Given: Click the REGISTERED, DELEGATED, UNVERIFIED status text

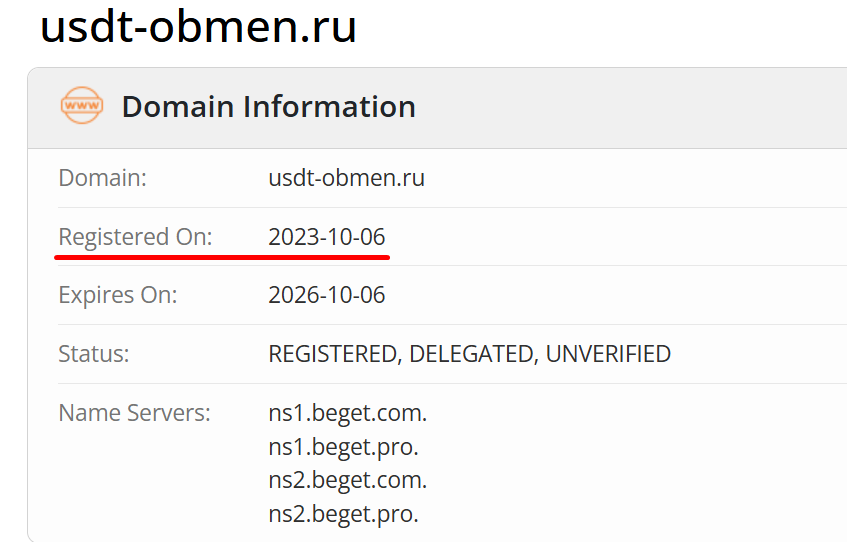Looking at the screenshot, I should [x=469, y=354].
